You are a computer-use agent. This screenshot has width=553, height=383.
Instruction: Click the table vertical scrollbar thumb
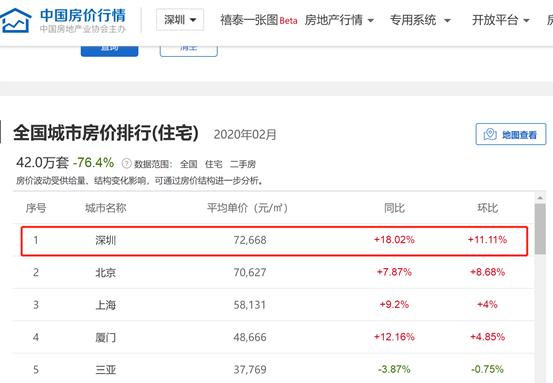540,229
